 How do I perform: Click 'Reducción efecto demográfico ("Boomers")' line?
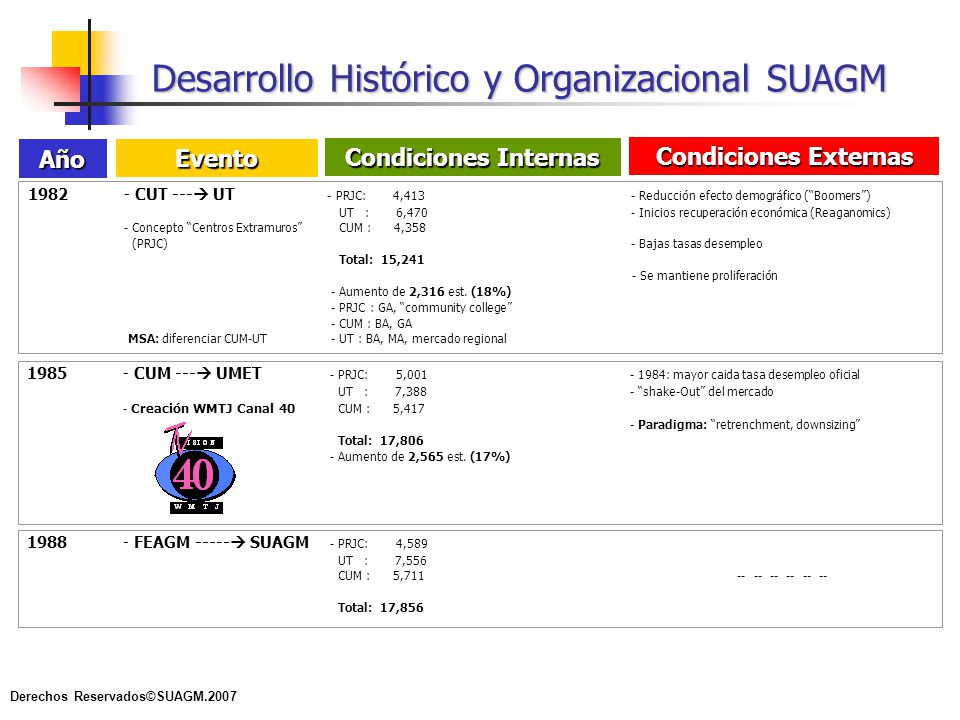coord(751,196)
